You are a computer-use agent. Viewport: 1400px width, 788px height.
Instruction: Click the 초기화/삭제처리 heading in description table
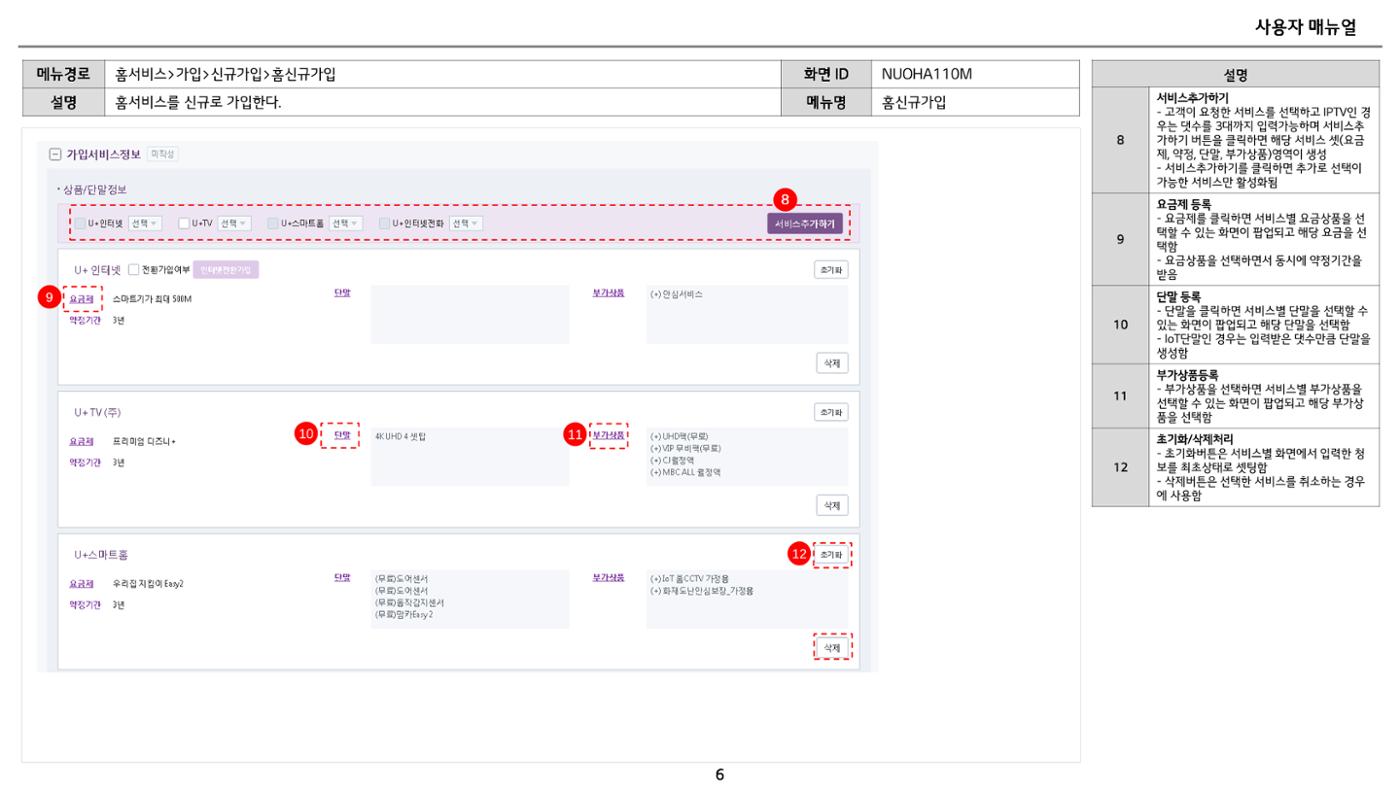(x=1195, y=438)
